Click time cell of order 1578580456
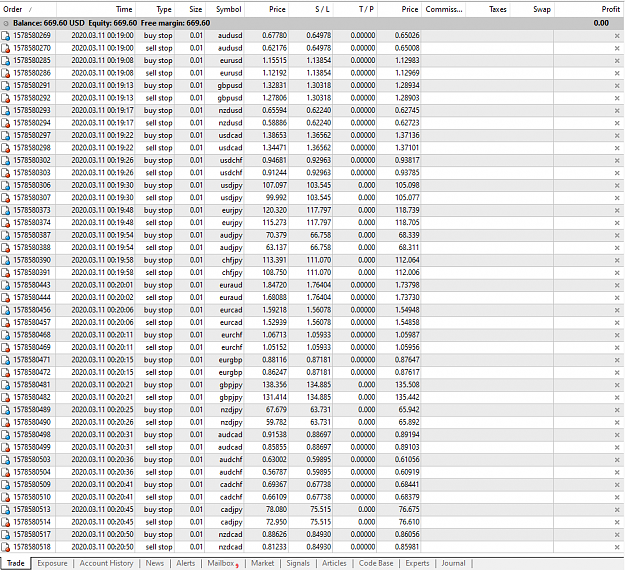The width and height of the screenshot is (625, 570). (x=102, y=310)
